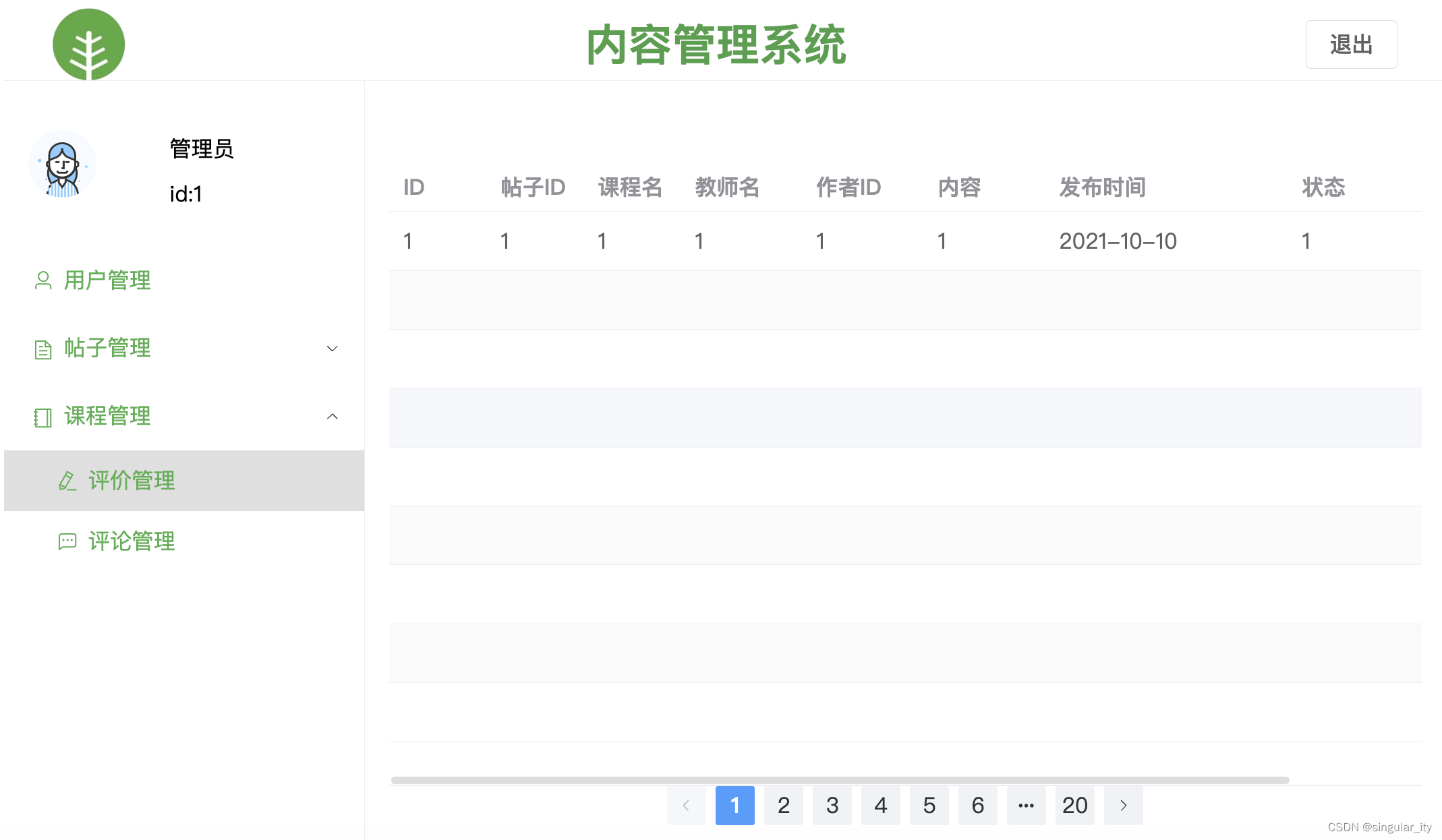Open the 评论管理 submenu item

tap(184, 541)
